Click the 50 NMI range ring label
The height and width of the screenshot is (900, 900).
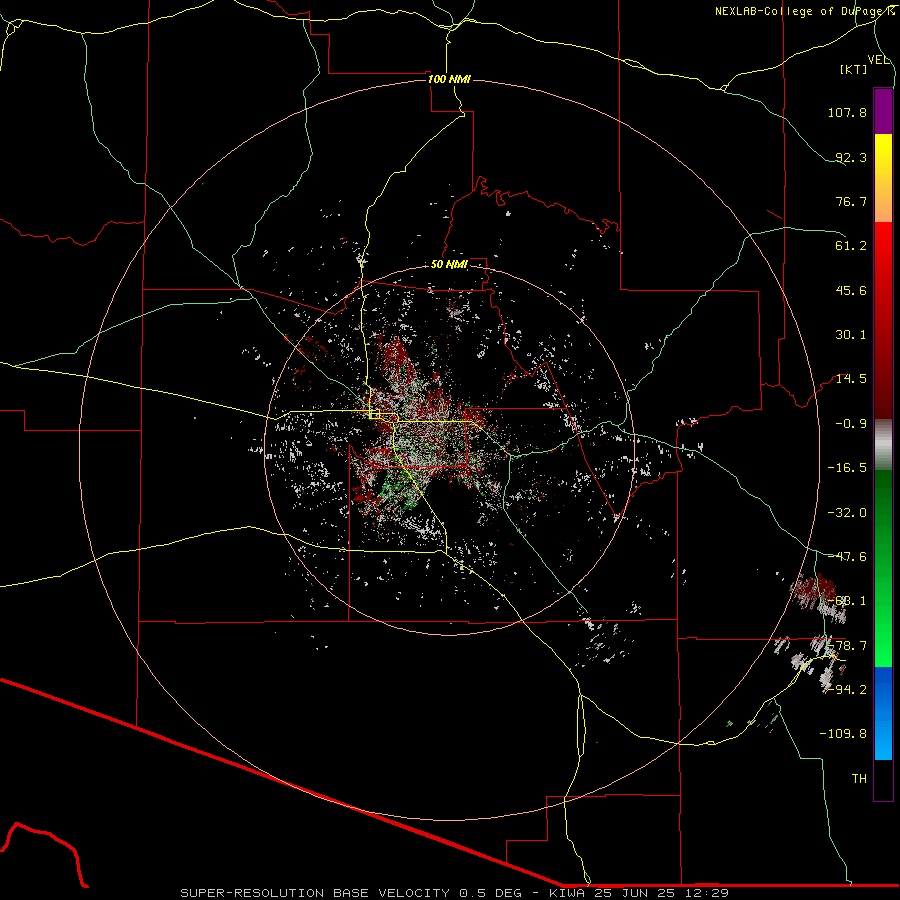(449, 264)
